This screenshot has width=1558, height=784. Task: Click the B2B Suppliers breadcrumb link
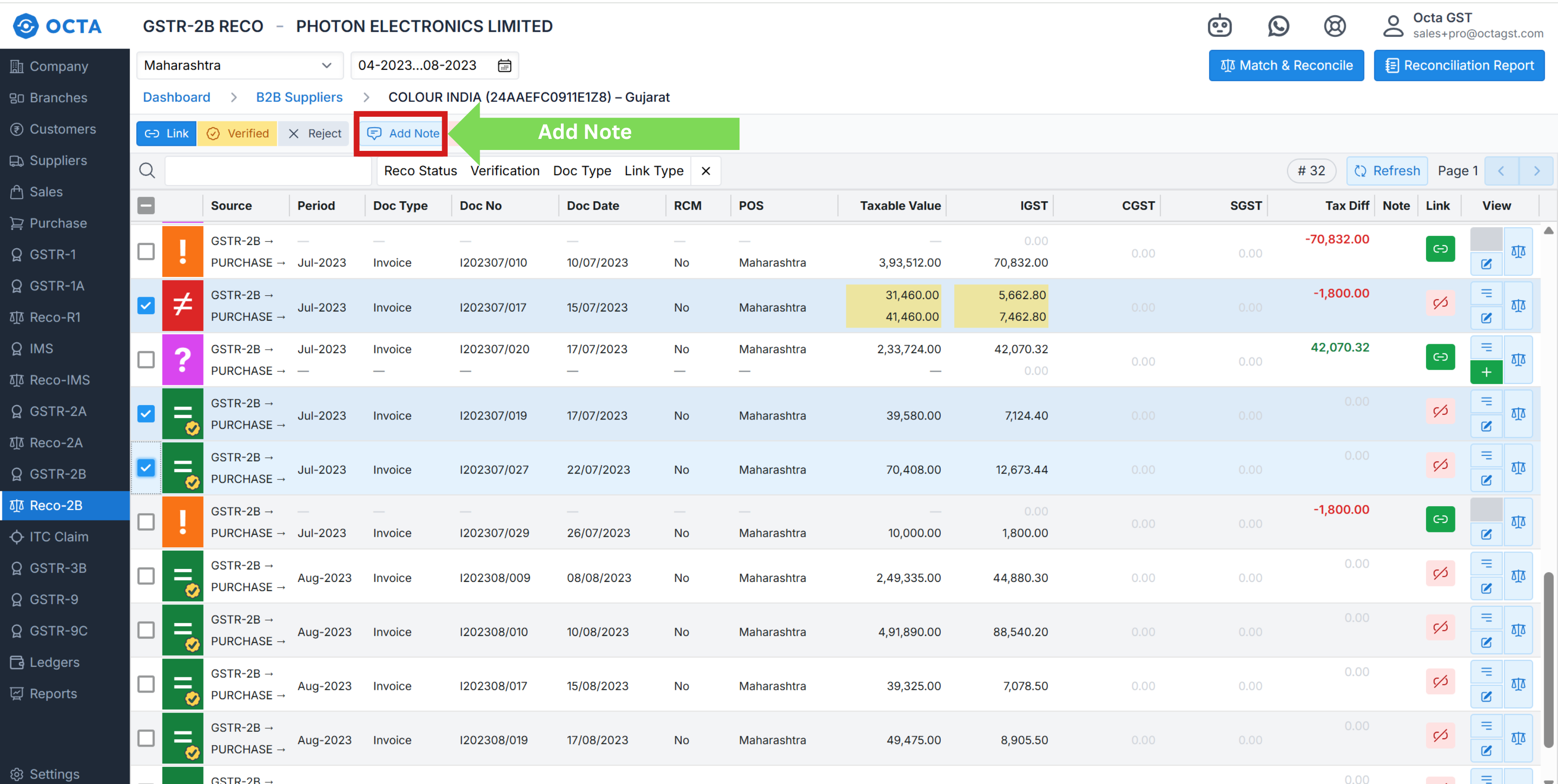tap(299, 97)
